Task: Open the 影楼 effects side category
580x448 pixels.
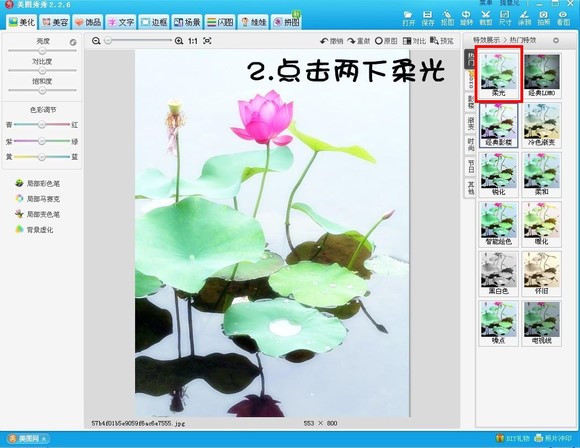Action: (471, 102)
